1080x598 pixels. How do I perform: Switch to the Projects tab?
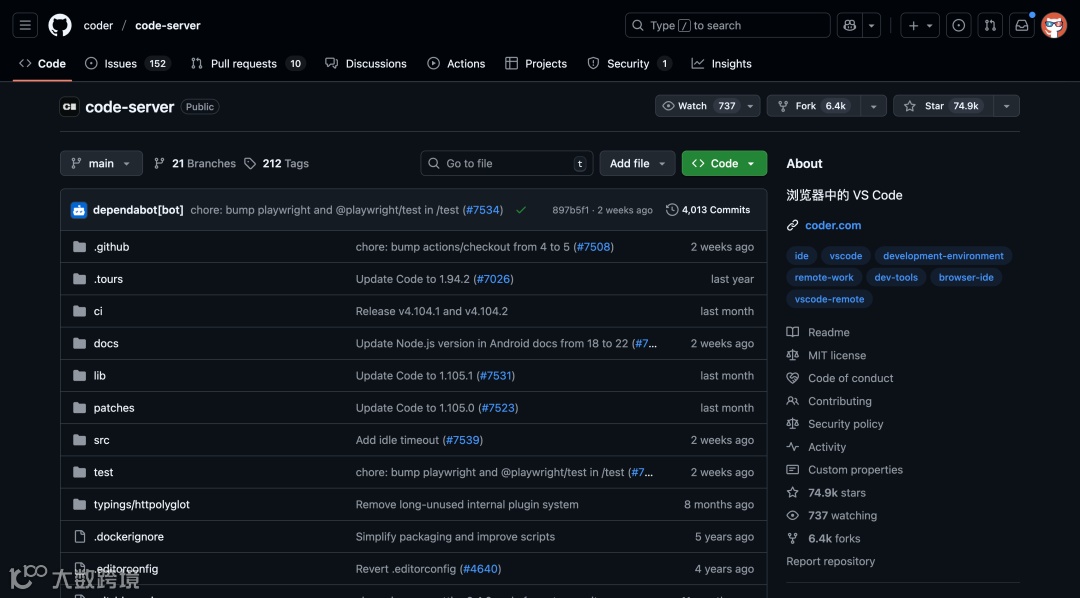click(x=536, y=63)
